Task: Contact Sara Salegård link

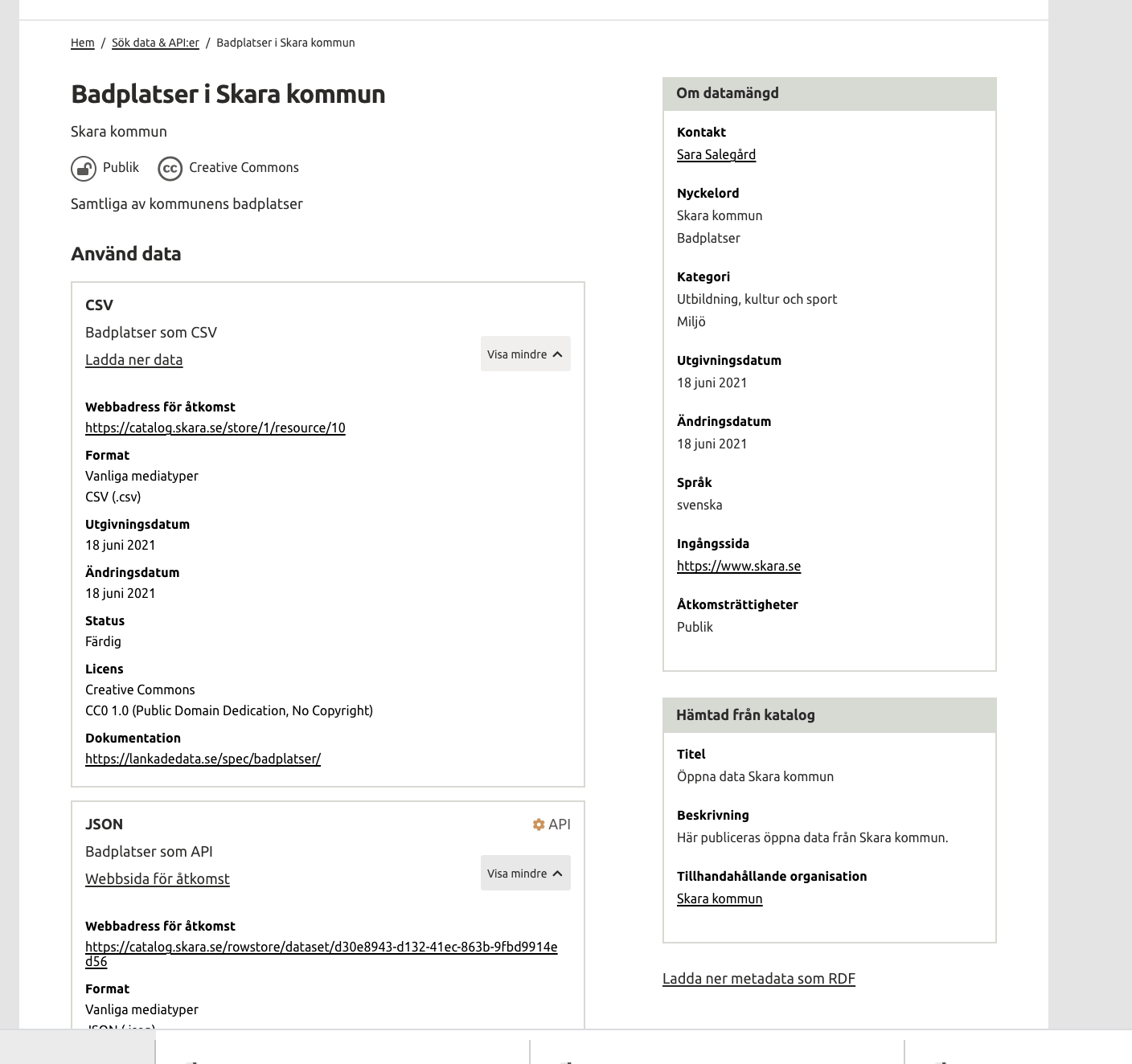Action: (x=716, y=155)
